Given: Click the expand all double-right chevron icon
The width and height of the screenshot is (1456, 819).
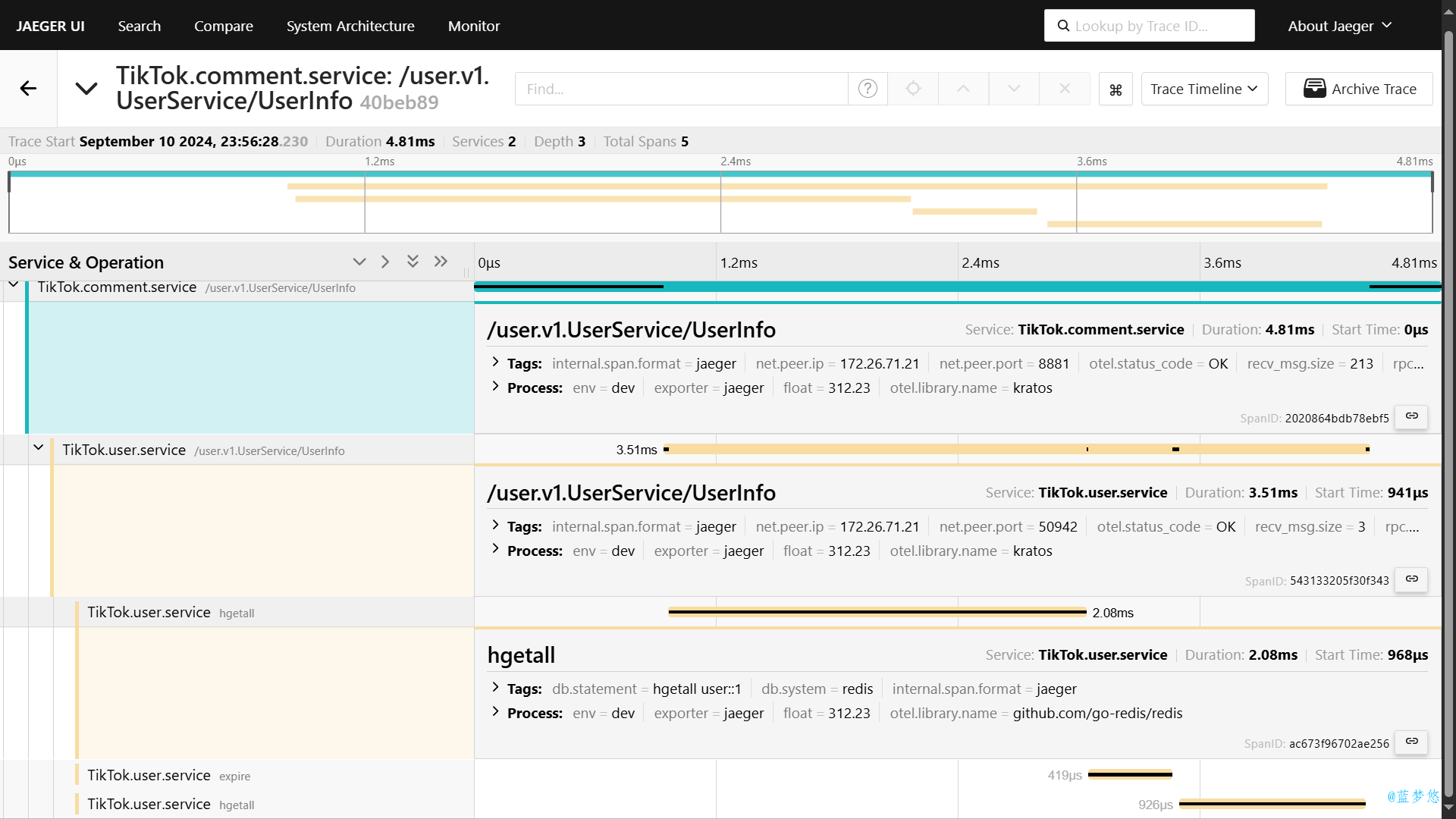Looking at the screenshot, I should (441, 262).
